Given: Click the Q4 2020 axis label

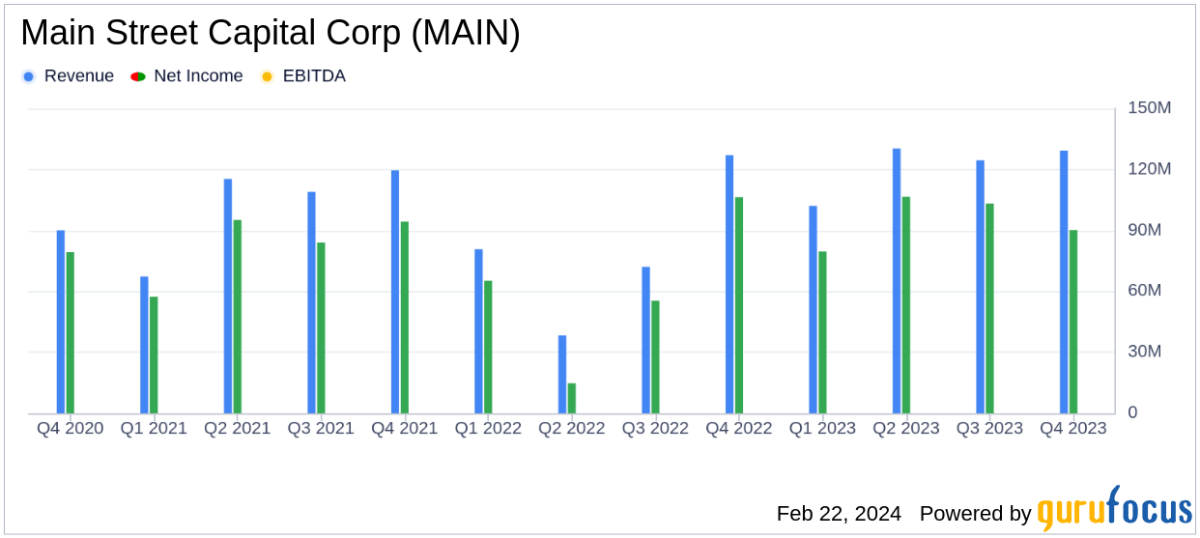Looking at the screenshot, I should click(x=70, y=428).
